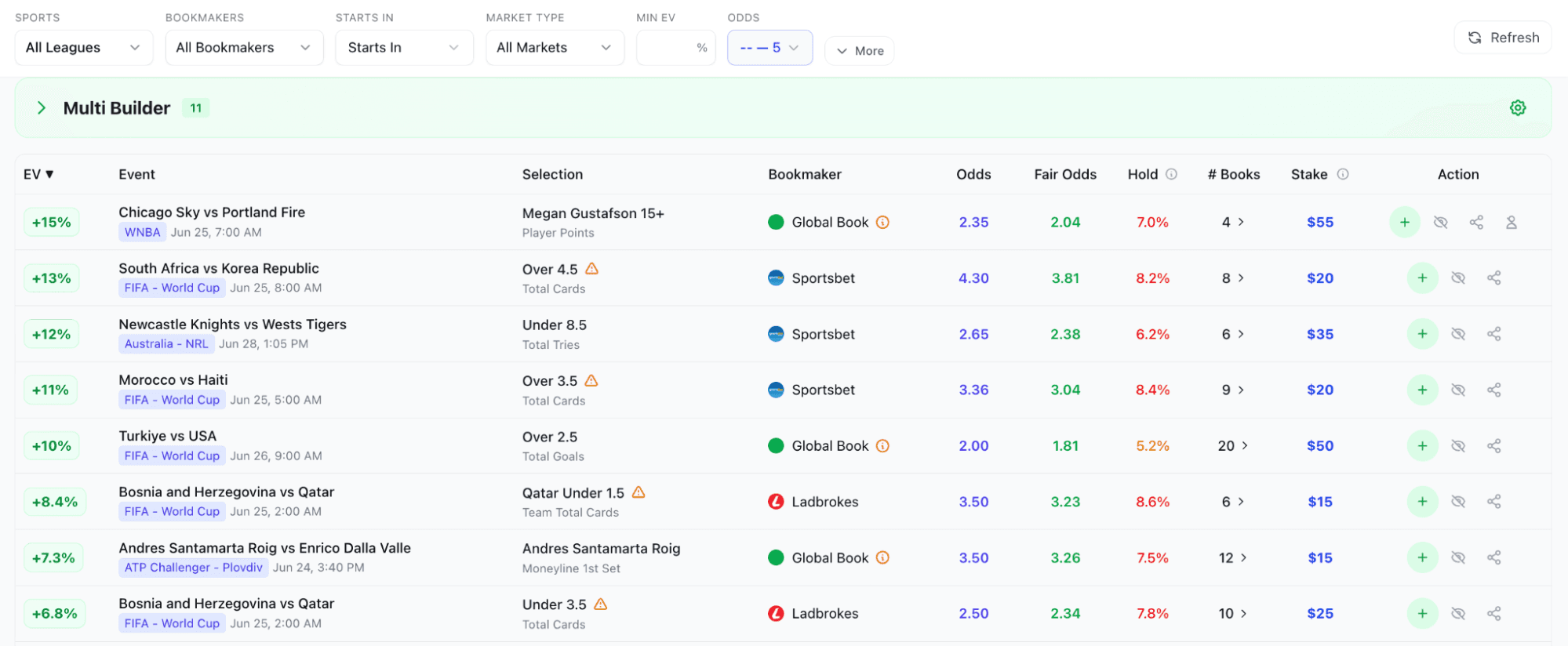This screenshot has height=646, width=1568.
Task: Click the +6.8% EV badge
Action: (x=54, y=613)
